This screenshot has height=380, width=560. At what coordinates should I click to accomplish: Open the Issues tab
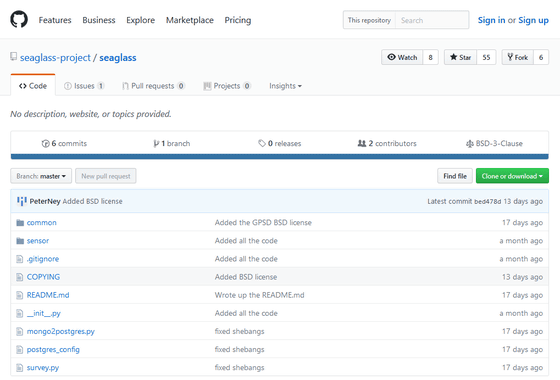click(x=84, y=86)
